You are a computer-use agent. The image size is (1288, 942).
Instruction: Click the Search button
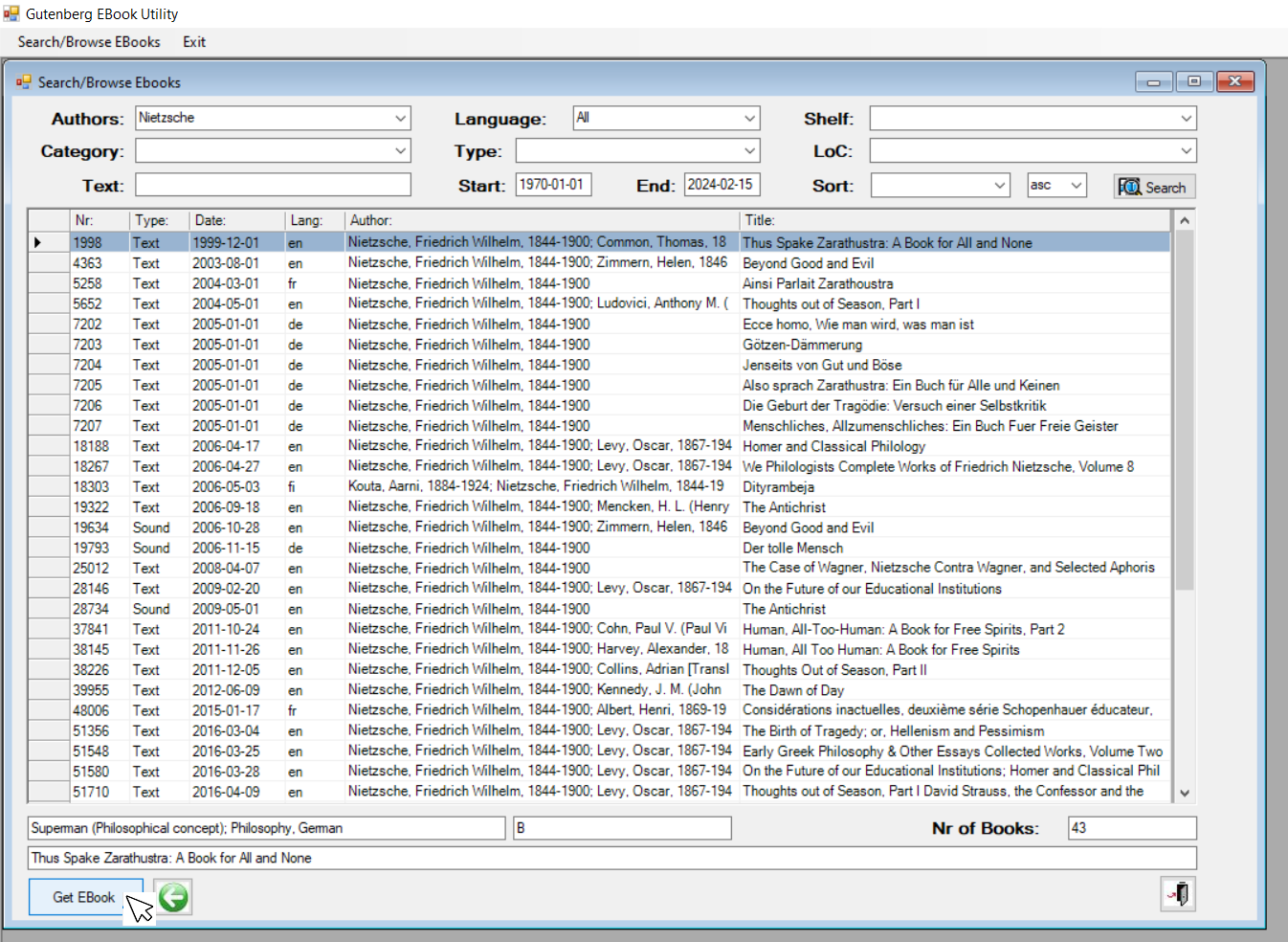(1155, 187)
